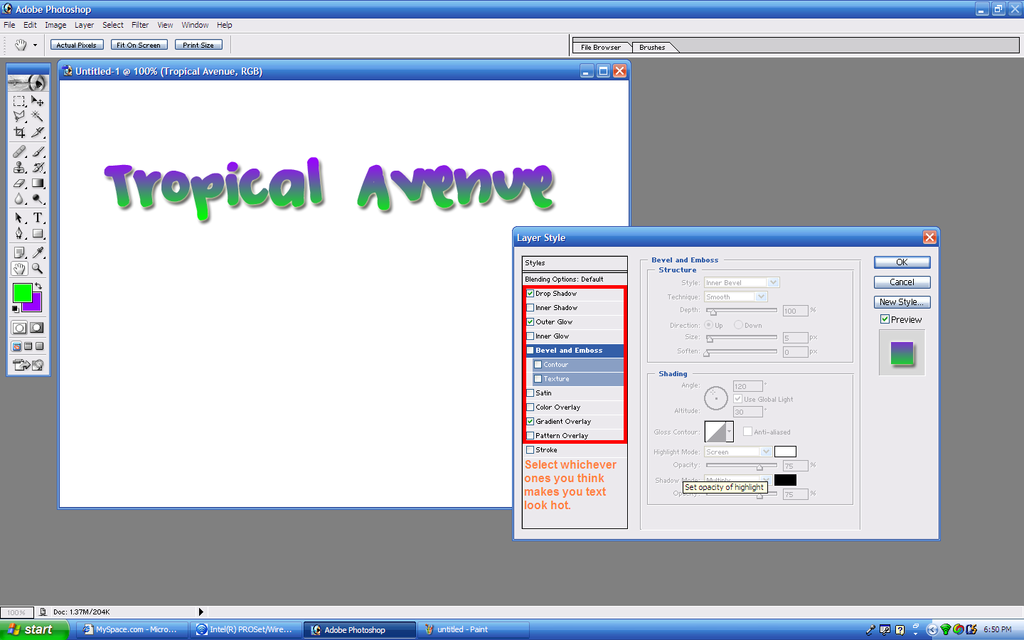Click the Print Size button
Screen dimensions: 1024x640
(x=199, y=45)
